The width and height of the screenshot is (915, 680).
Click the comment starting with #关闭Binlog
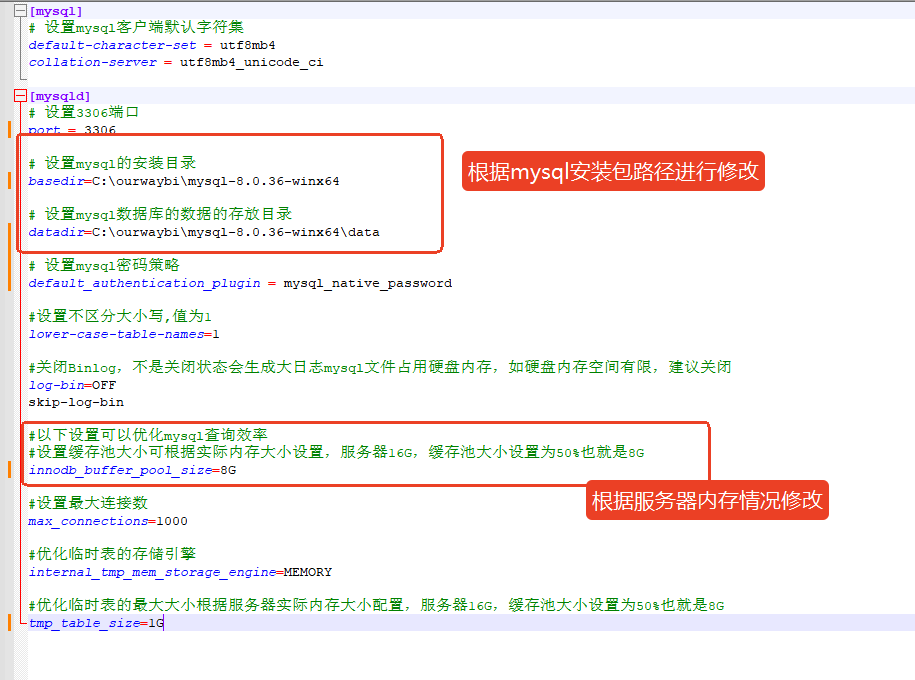point(380,367)
